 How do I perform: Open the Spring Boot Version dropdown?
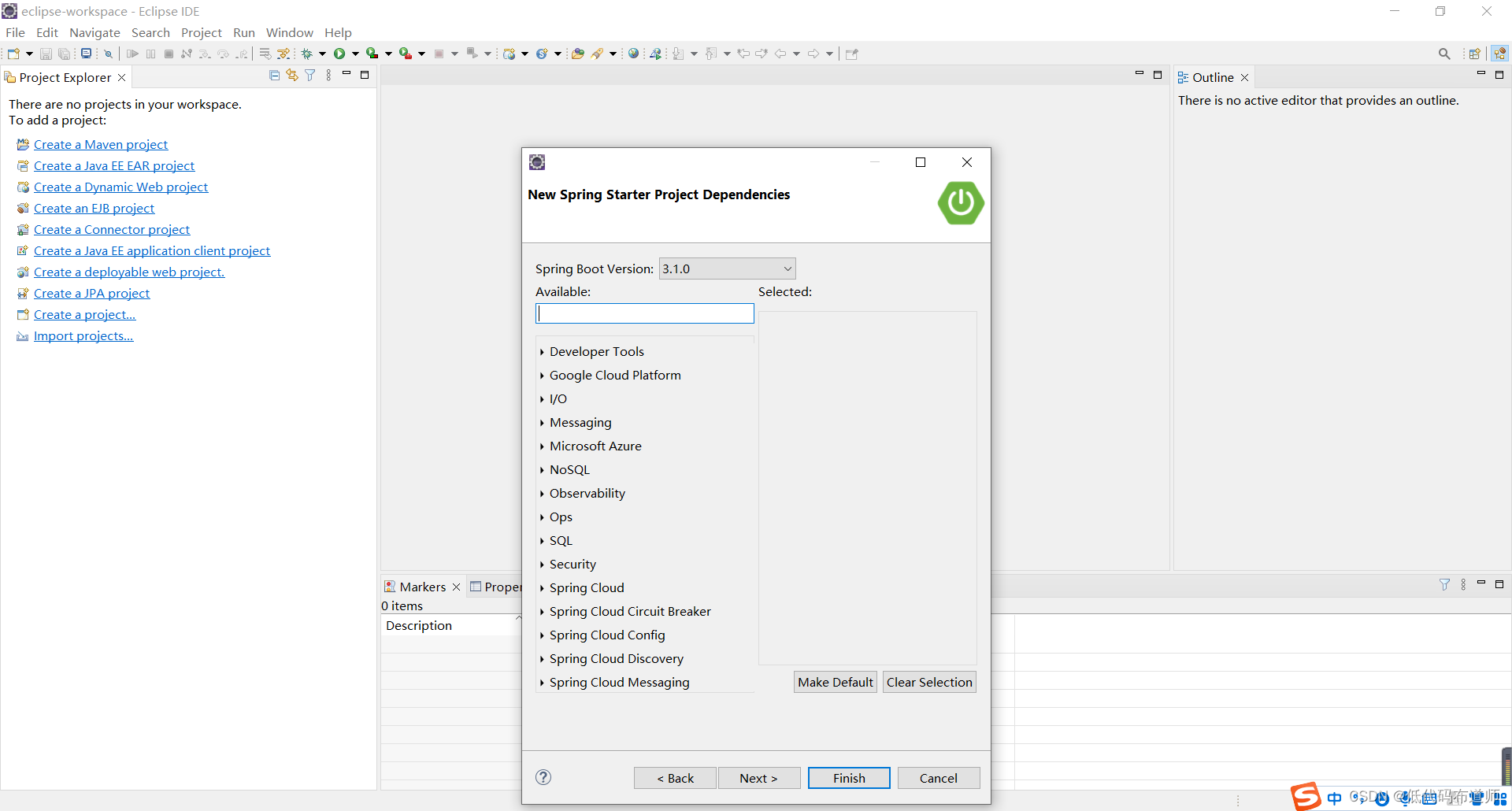coord(728,268)
